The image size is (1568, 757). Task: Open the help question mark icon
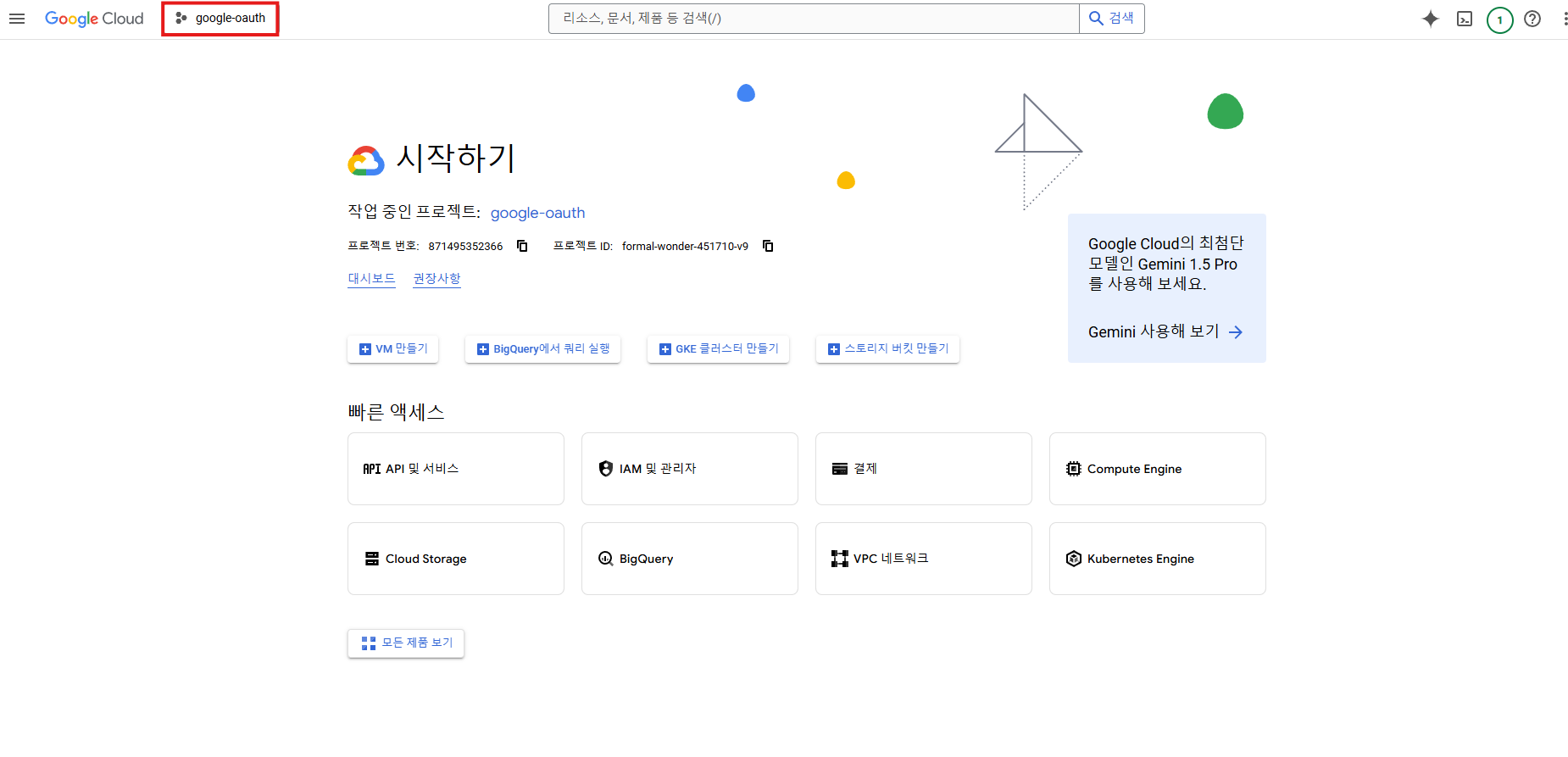1532,19
